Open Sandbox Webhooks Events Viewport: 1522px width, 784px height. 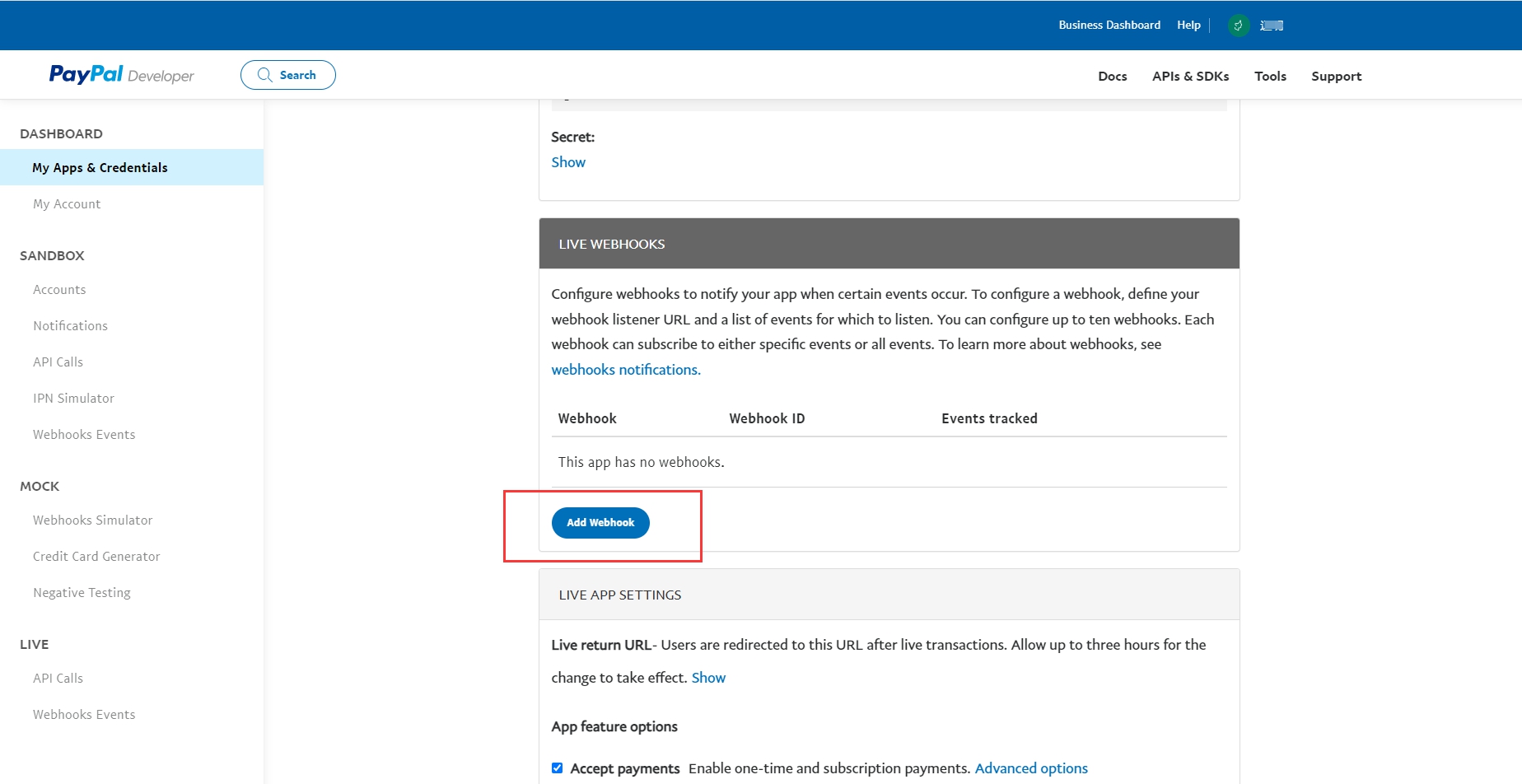tap(84, 435)
